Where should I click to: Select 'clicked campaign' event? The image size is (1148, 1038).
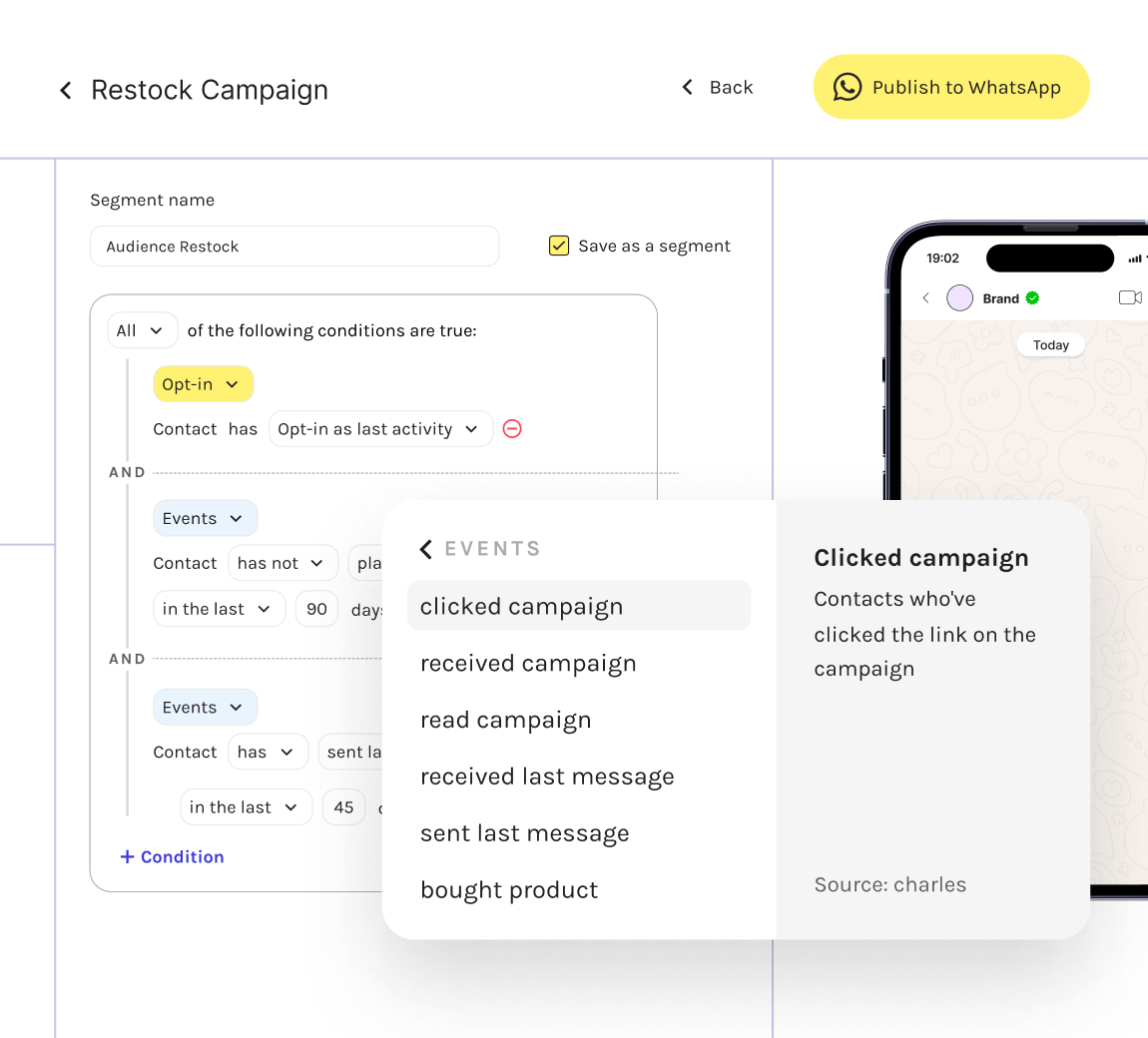point(578,606)
